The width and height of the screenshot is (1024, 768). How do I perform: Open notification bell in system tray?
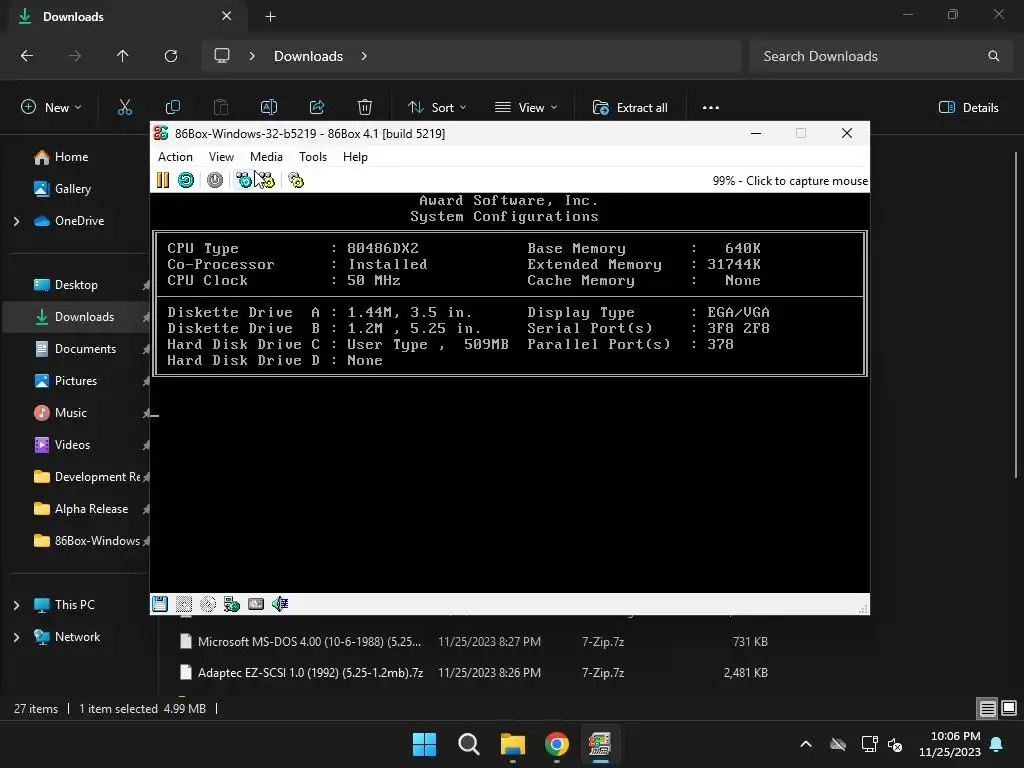(997, 744)
